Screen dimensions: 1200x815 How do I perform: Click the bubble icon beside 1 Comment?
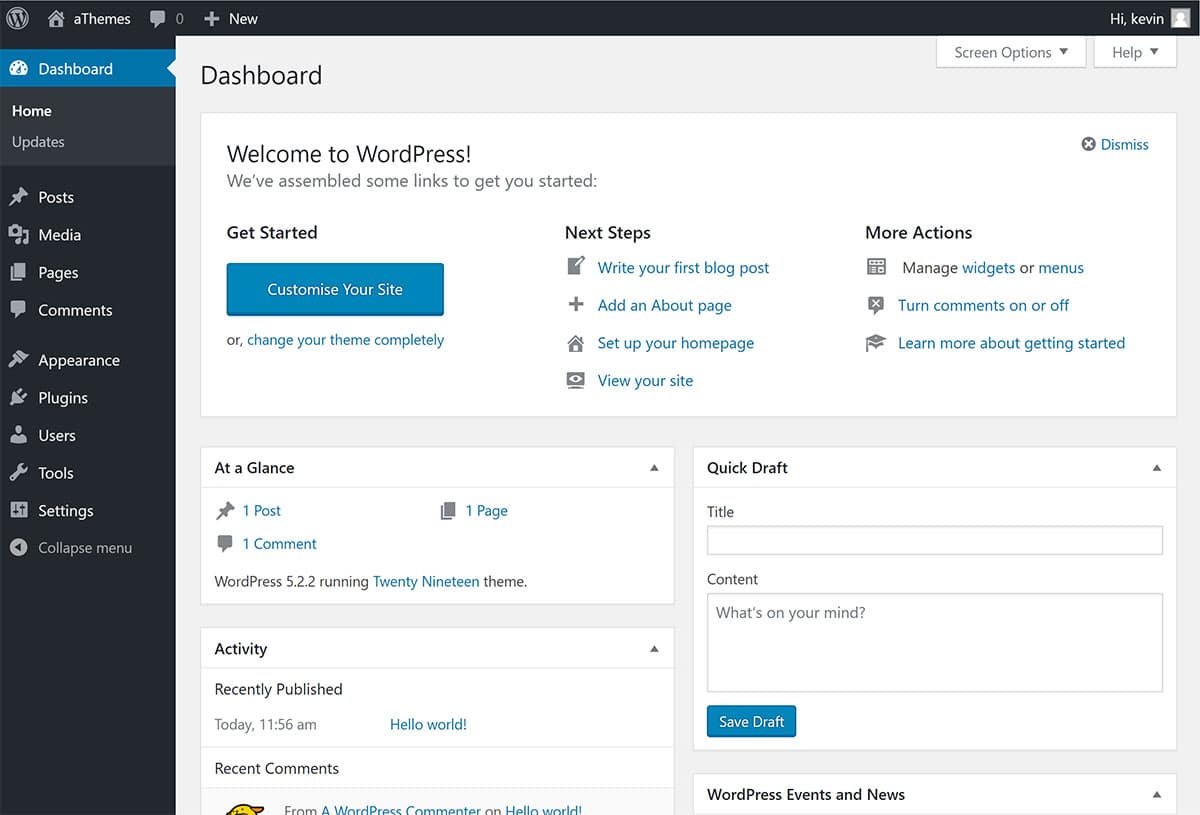pos(225,543)
